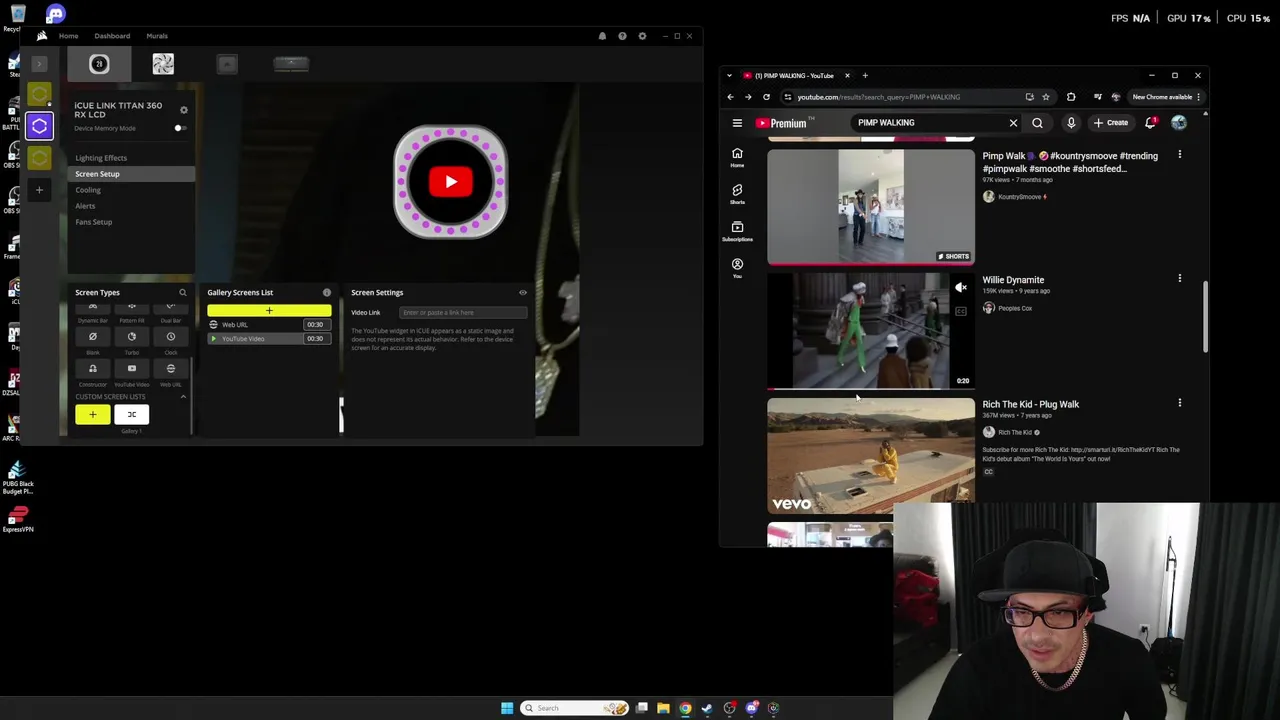Screen dimensions: 1280x720
Task: Open iCUE notifications bell icon
Action: coord(602,36)
